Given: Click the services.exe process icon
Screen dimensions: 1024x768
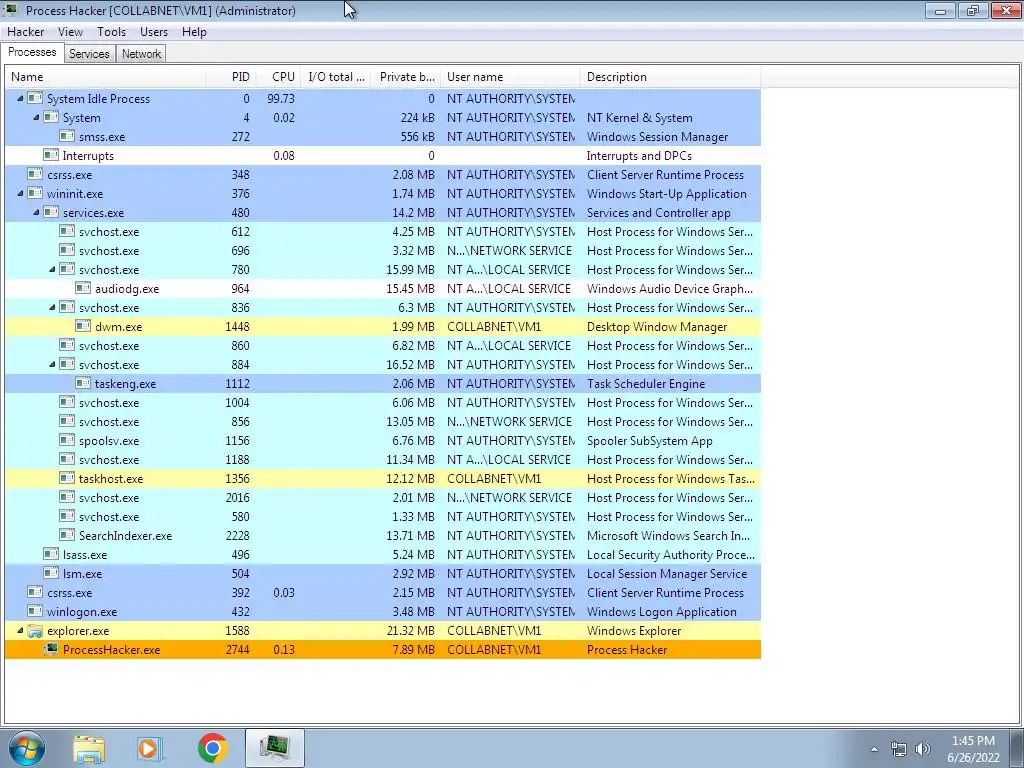Looking at the screenshot, I should [51, 212].
